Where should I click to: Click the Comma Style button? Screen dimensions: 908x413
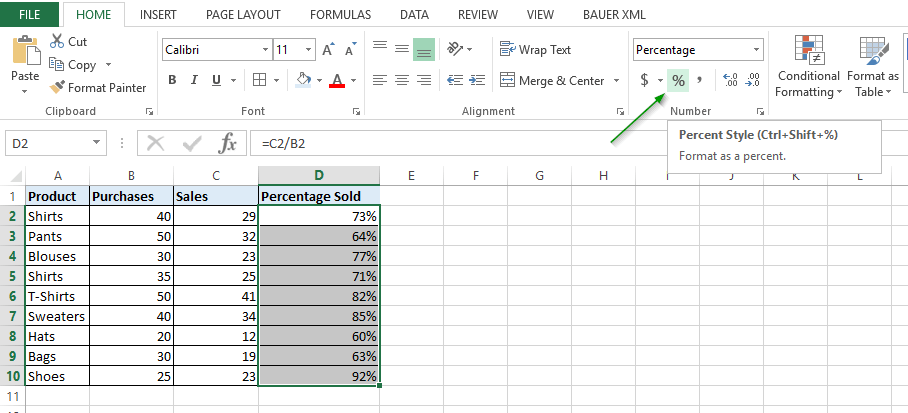coord(700,81)
